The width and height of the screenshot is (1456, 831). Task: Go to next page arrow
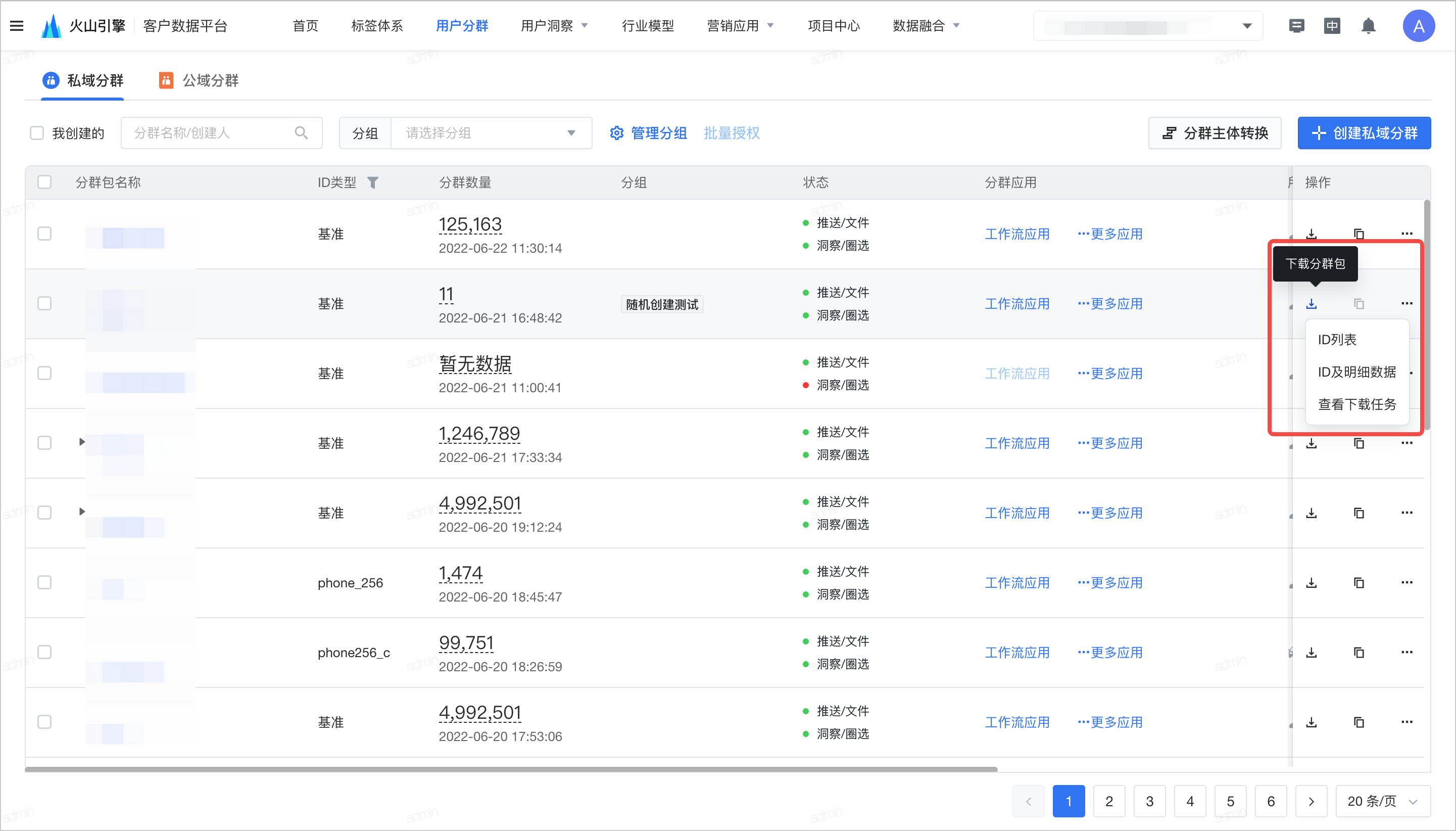coord(1311,801)
